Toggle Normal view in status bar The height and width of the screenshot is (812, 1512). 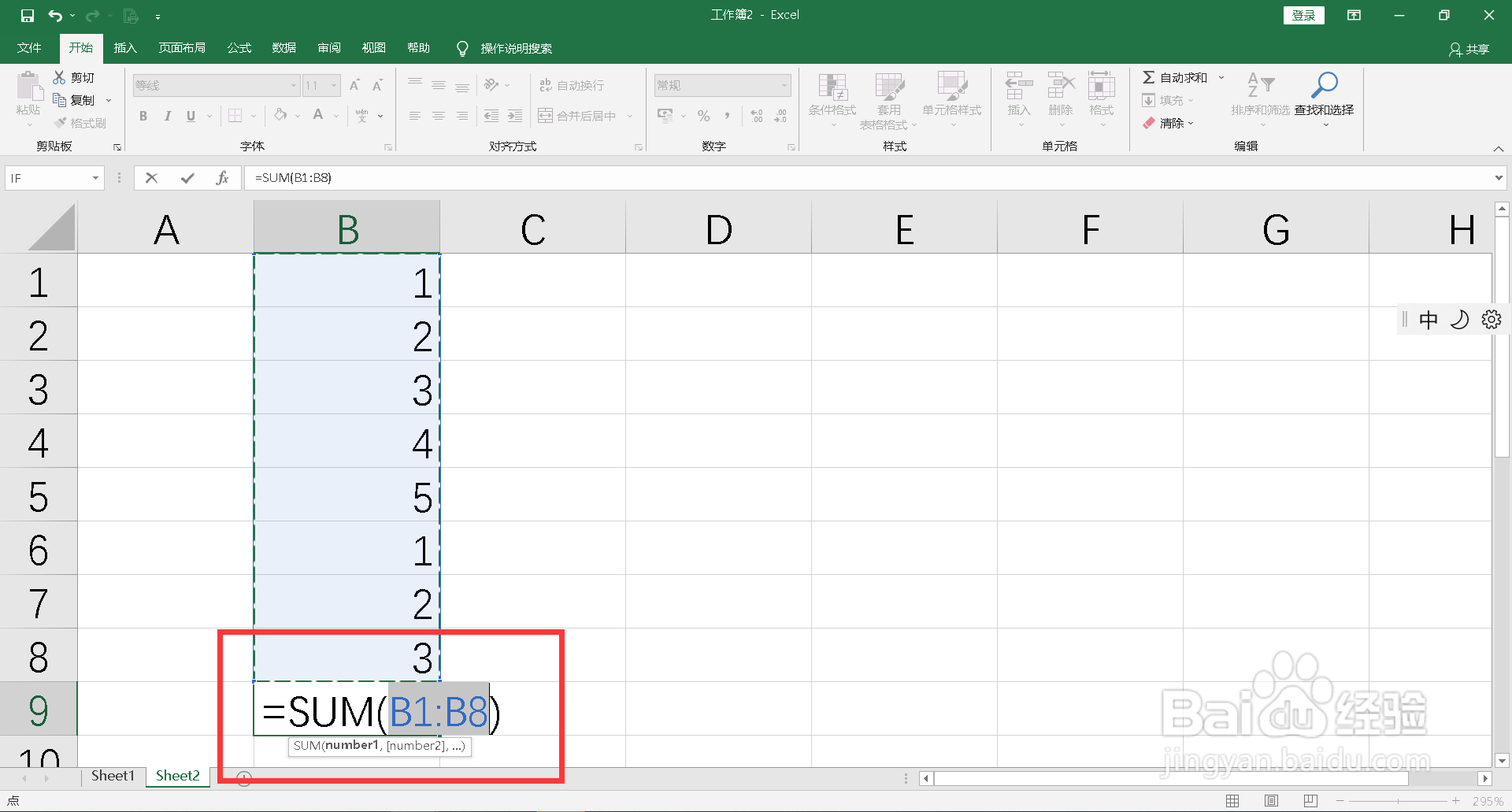[x=1232, y=801]
